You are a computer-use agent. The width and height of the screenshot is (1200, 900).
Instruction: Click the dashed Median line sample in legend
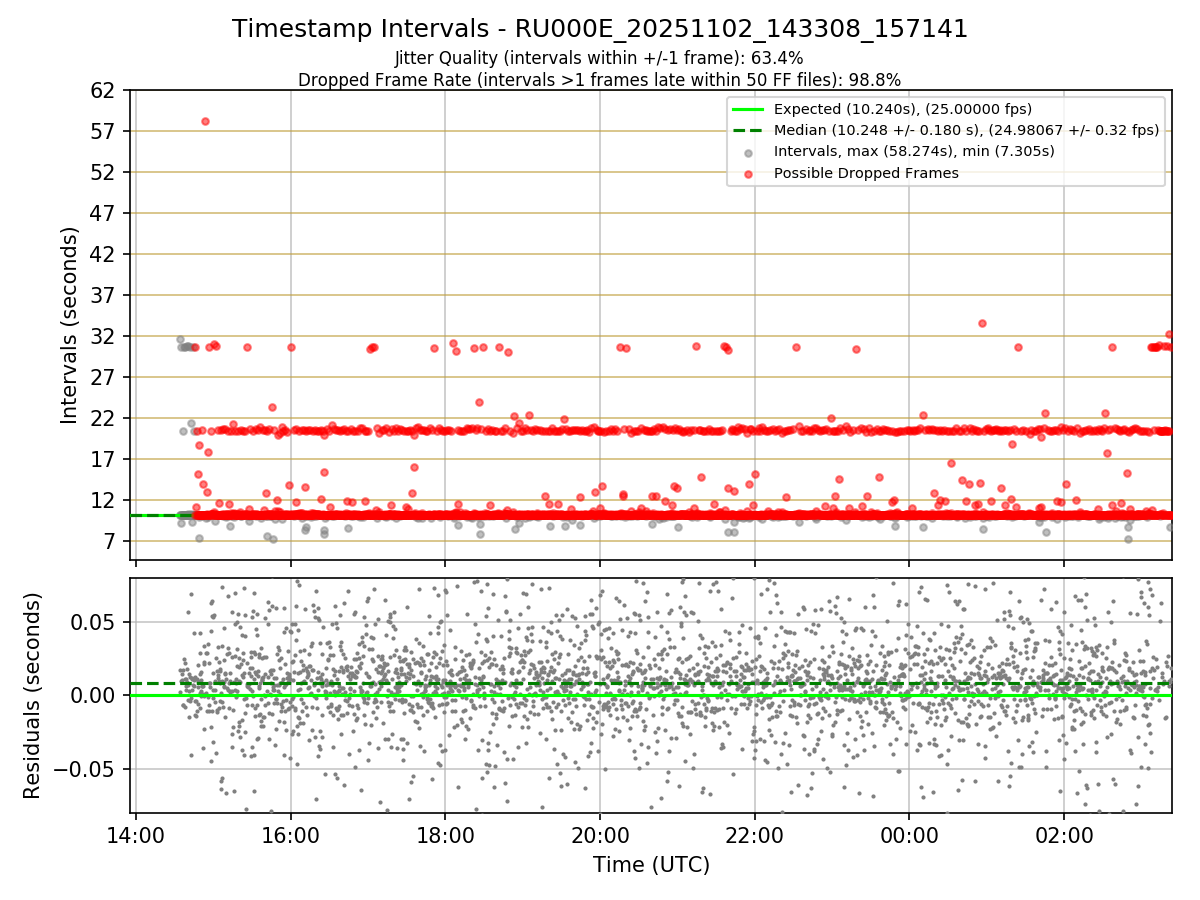[748, 130]
